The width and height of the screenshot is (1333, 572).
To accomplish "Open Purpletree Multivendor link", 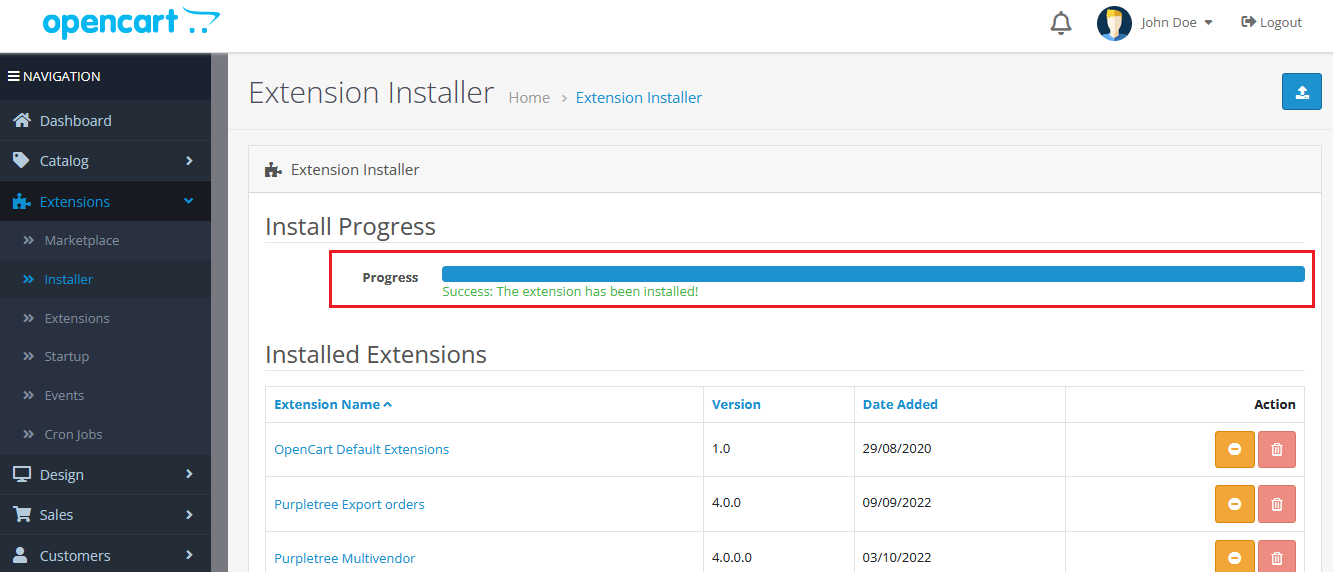I will click(x=344, y=559).
